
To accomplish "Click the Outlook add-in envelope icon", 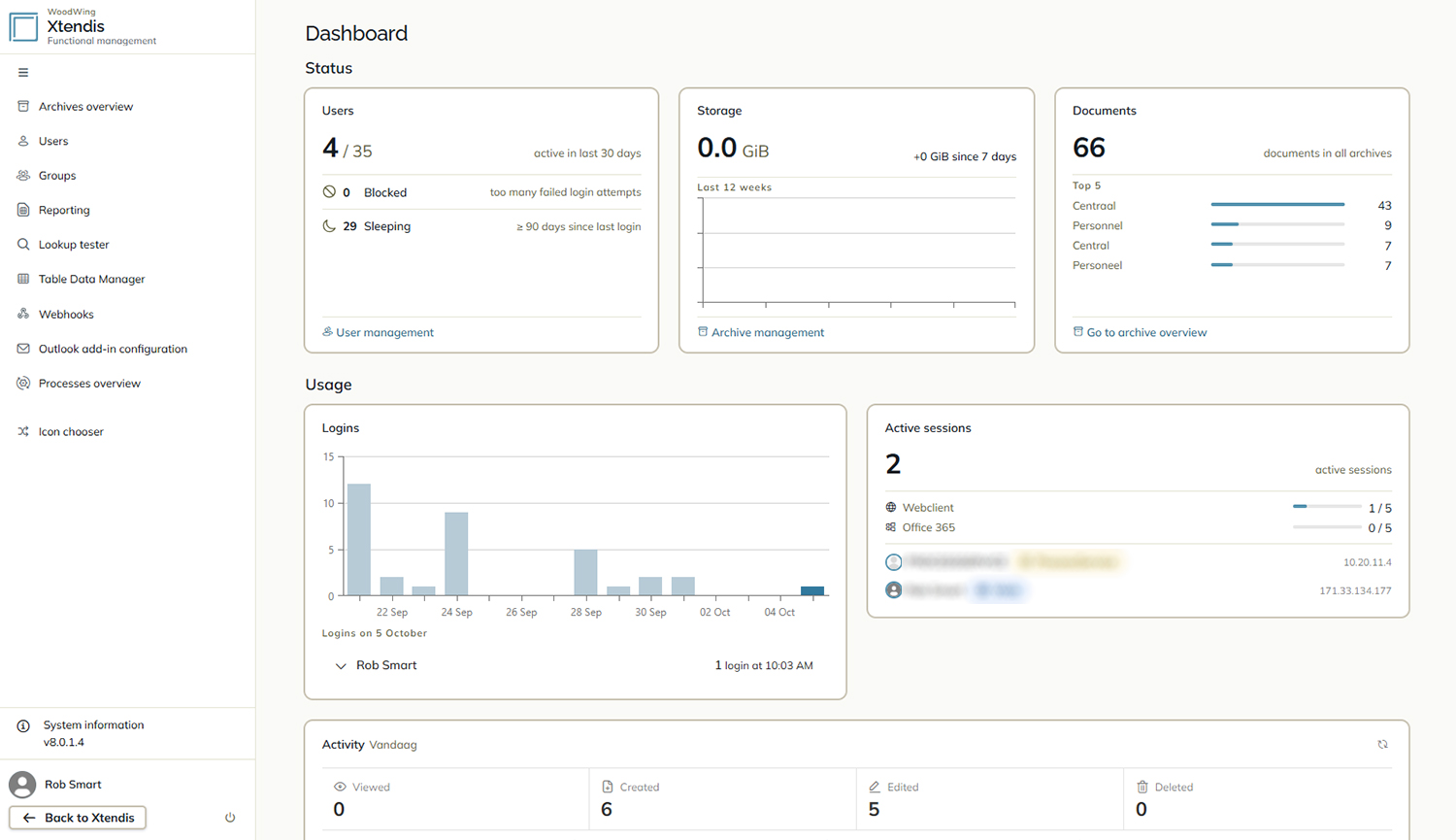I will click(23, 349).
